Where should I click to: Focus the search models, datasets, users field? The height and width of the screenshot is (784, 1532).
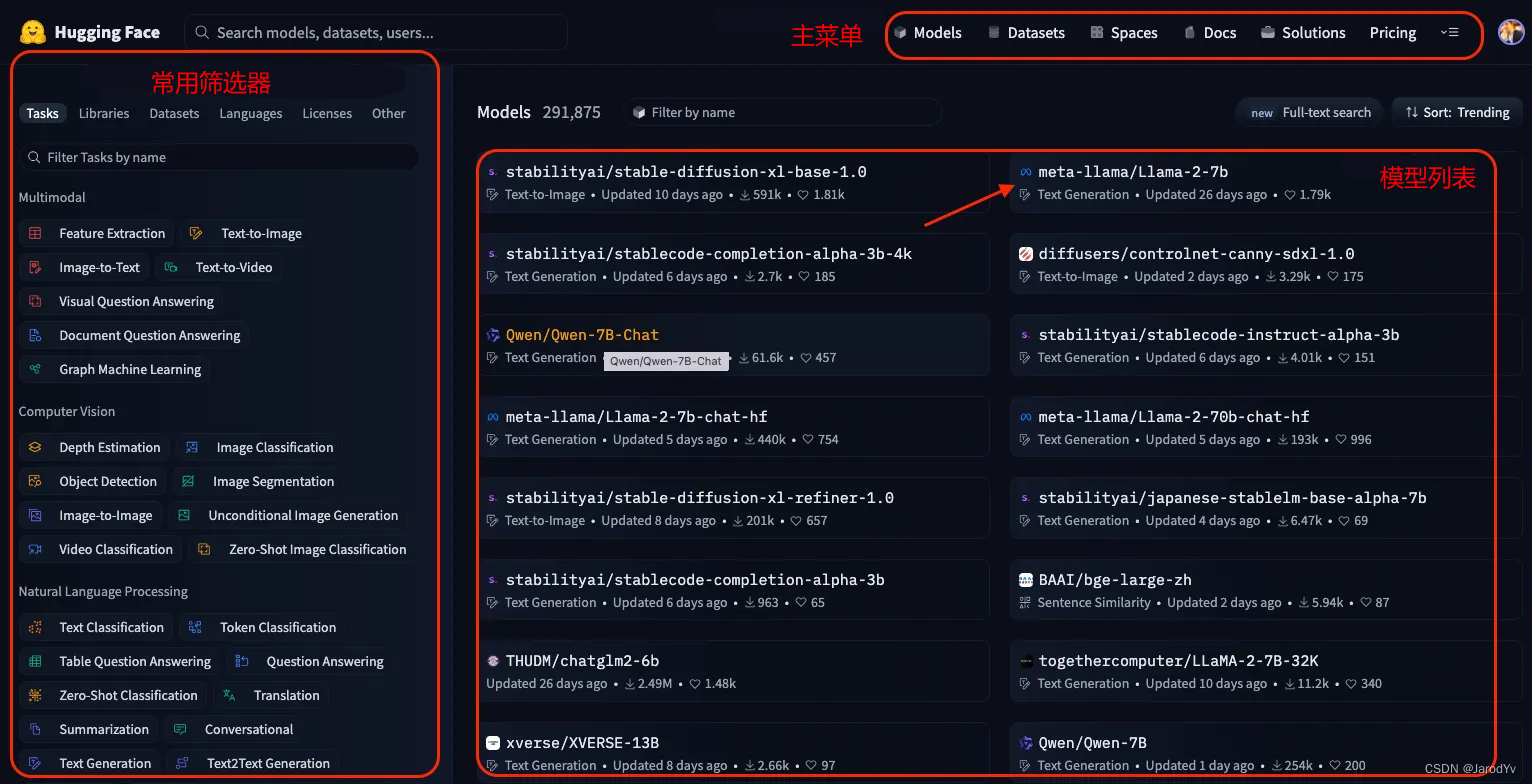tap(376, 32)
